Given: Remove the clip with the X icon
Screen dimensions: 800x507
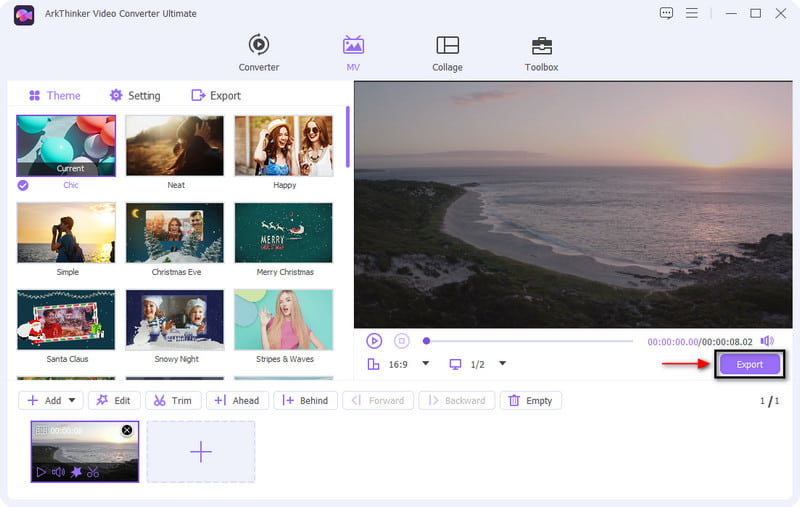Looking at the screenshot, I should [127, 430].
